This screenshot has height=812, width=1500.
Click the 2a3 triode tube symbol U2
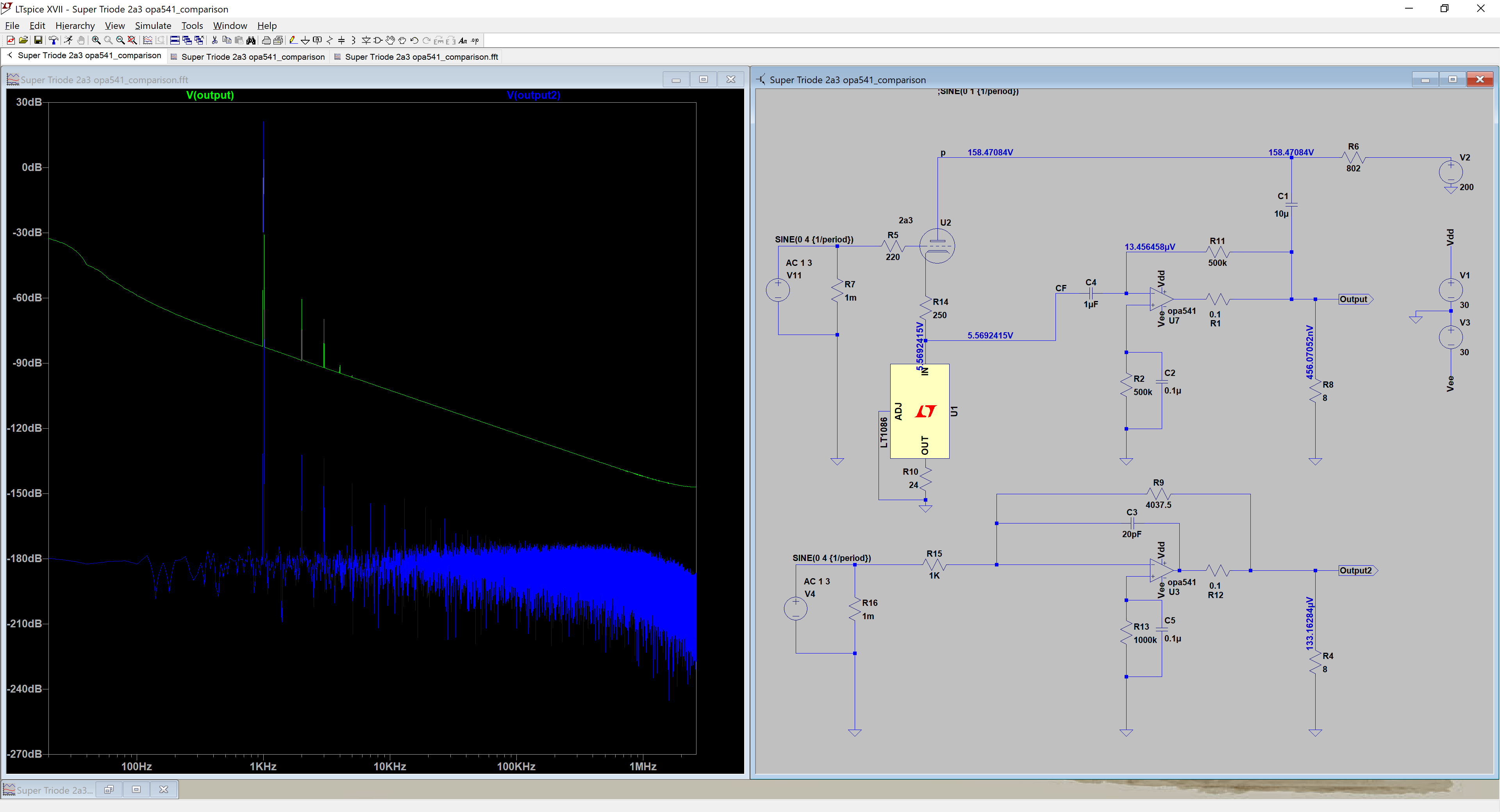937,246
